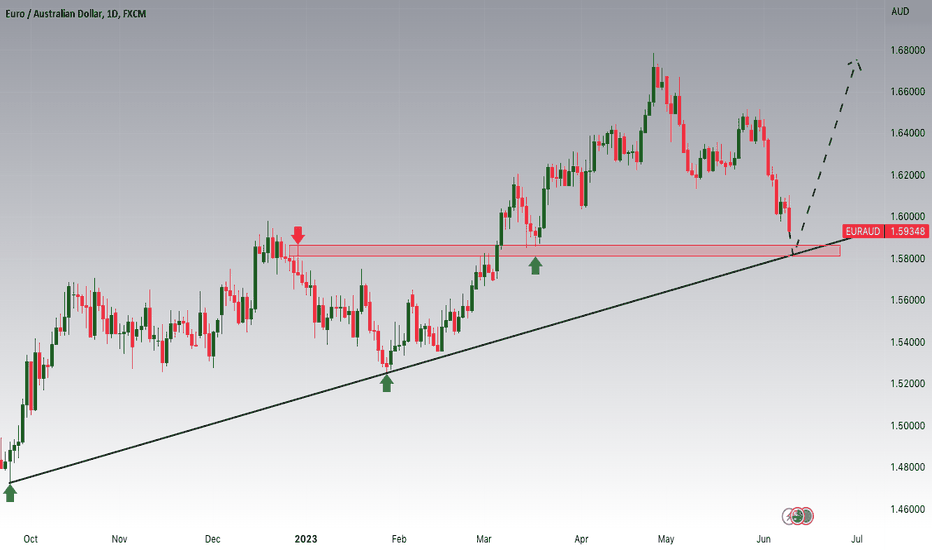The width and height of the screenshot is (932, 550).
Task: Open the Australian flag economic event marker
Action: tap(798, 516)
